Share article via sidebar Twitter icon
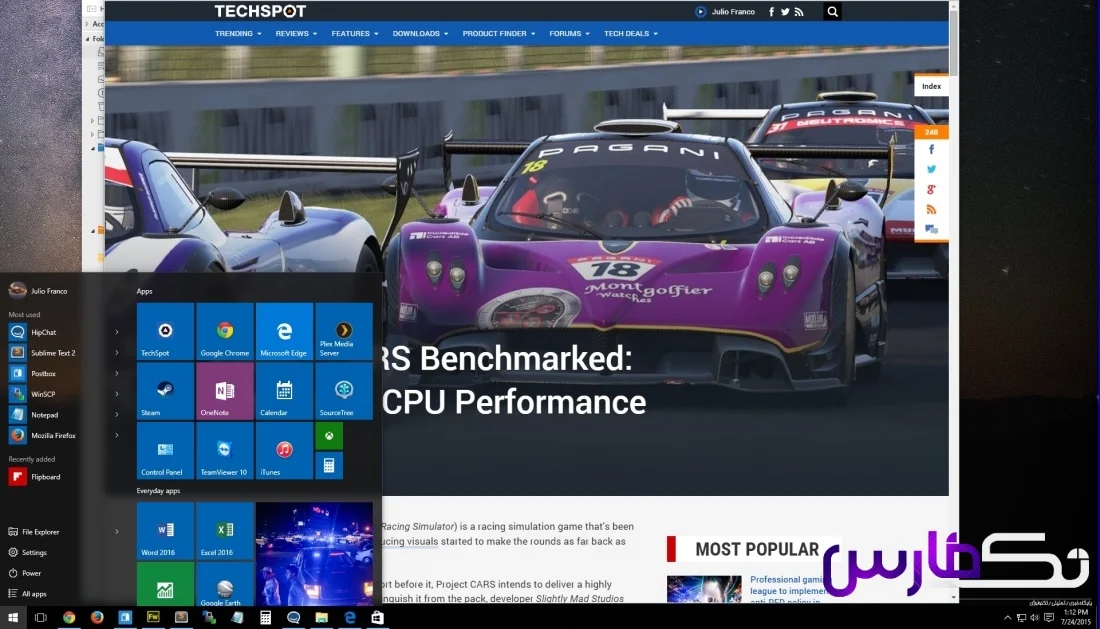Viewport: 1100px width, 629px height. pos(931,169)
